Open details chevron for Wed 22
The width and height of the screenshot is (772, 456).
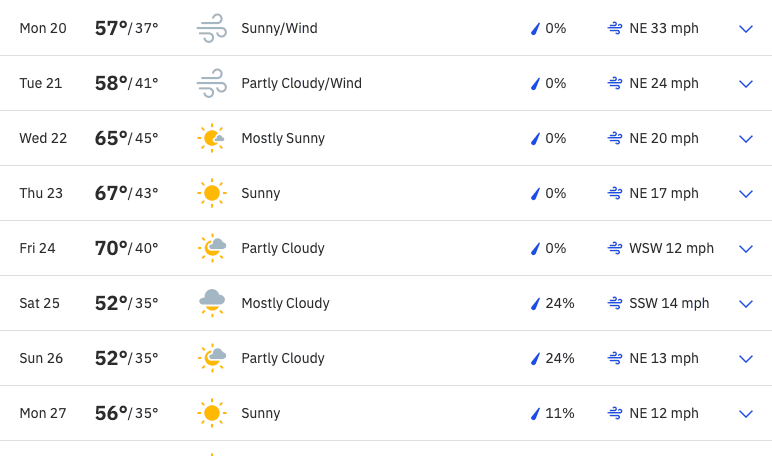746,139
